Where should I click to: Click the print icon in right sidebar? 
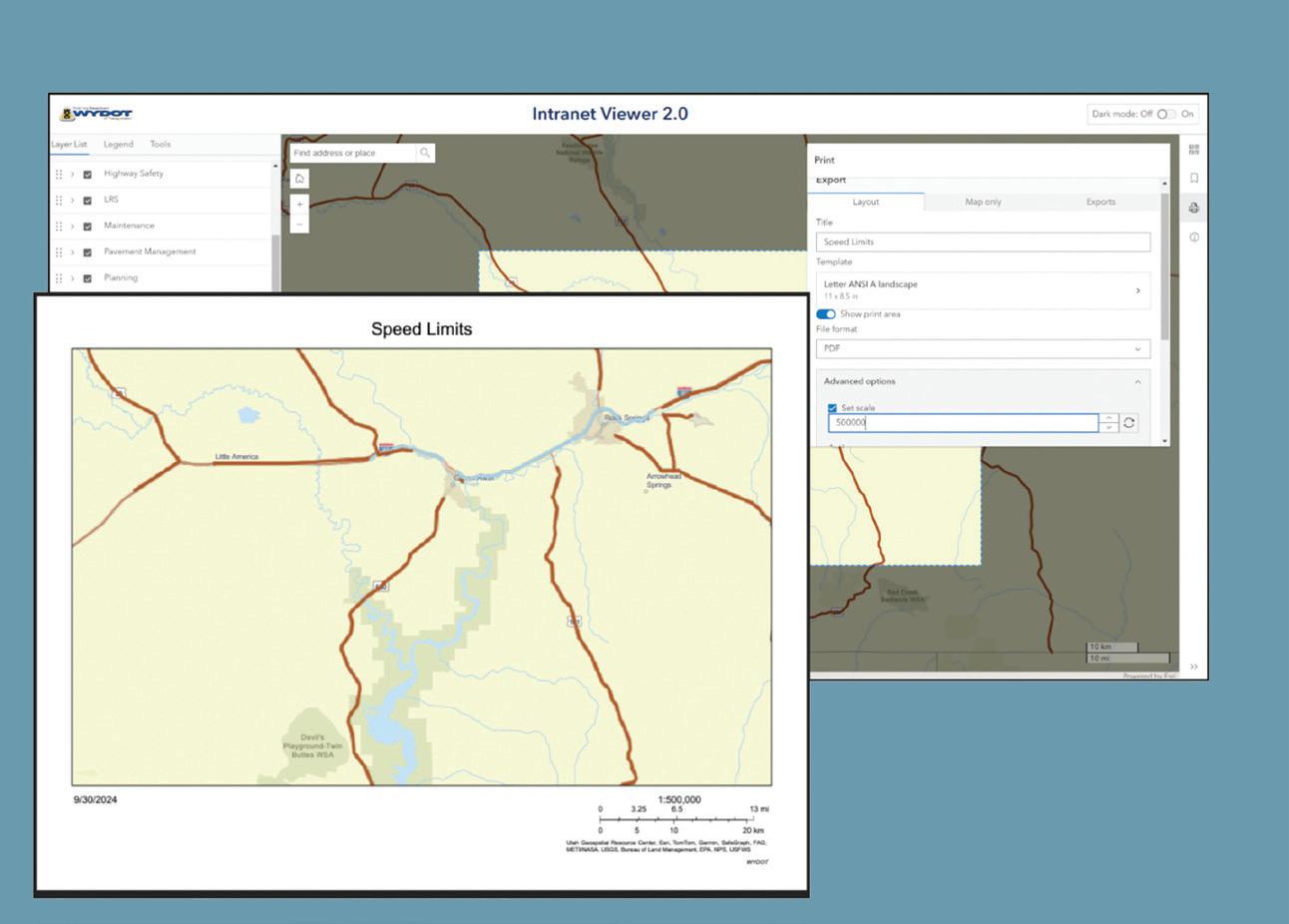point(1193,208)
